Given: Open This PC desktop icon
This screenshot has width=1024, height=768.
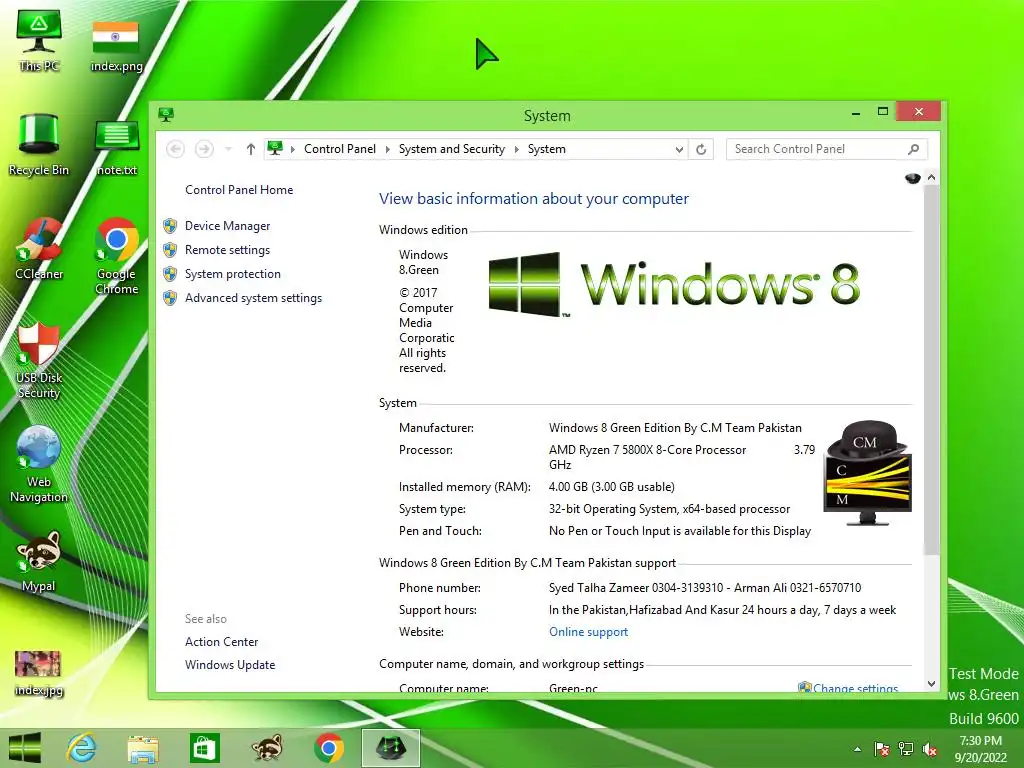Looking at the screenshot, I should pos(39,40).
